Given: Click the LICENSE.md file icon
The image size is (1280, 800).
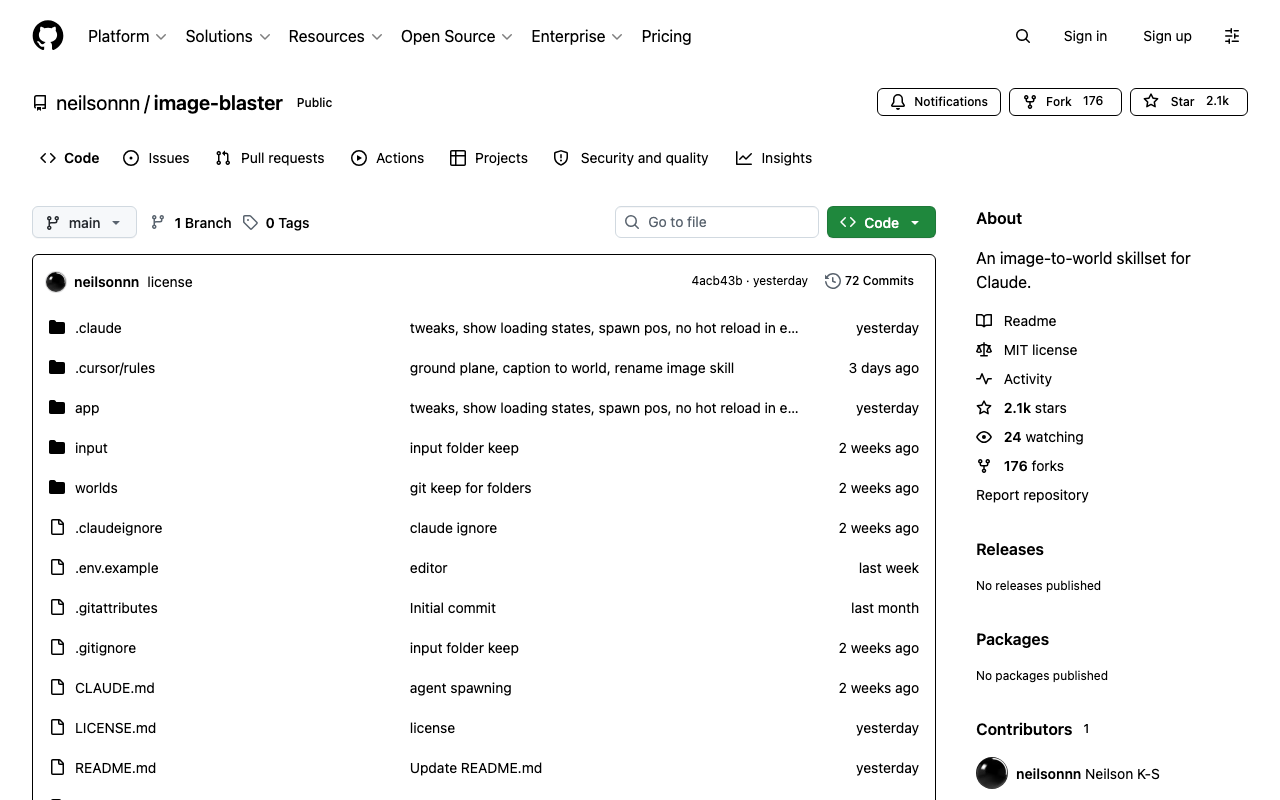Looking at the screenshot, I should pos(57,728).
